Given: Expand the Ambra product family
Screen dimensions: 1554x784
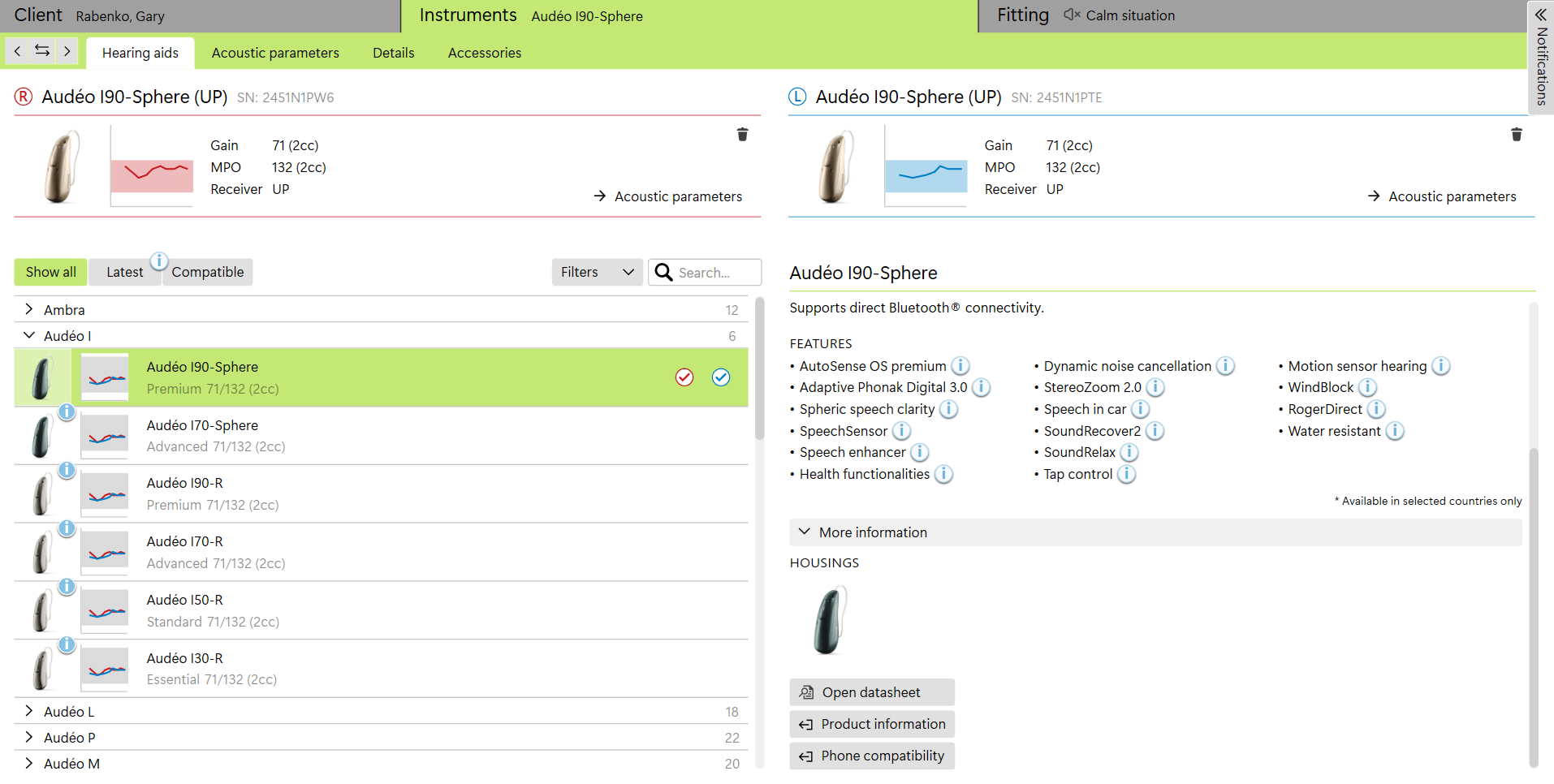Looking at the screenshot, I should pyautogui.click(x=29, y=309).
